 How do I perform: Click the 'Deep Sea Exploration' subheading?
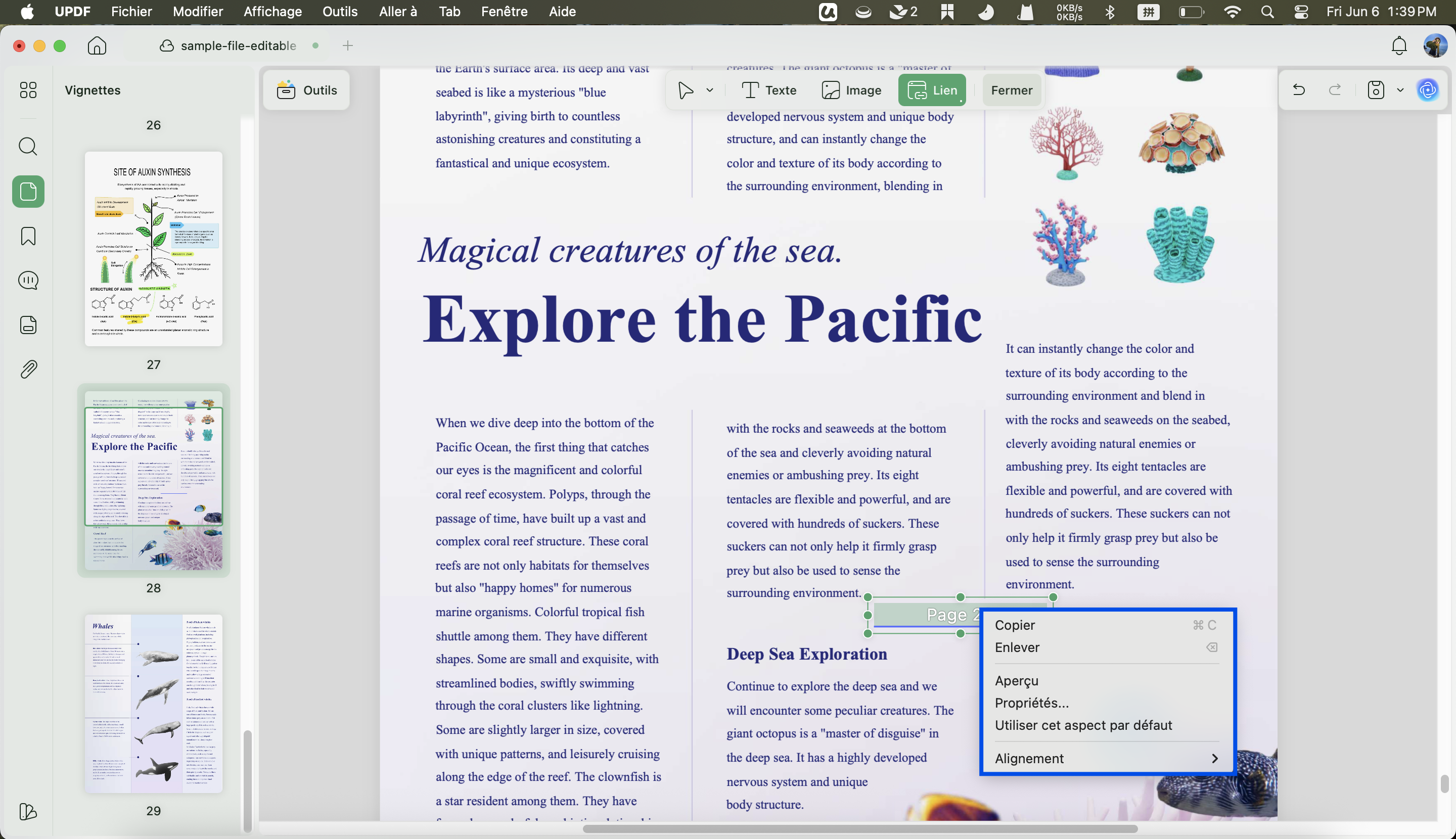[x=806, y=654]
